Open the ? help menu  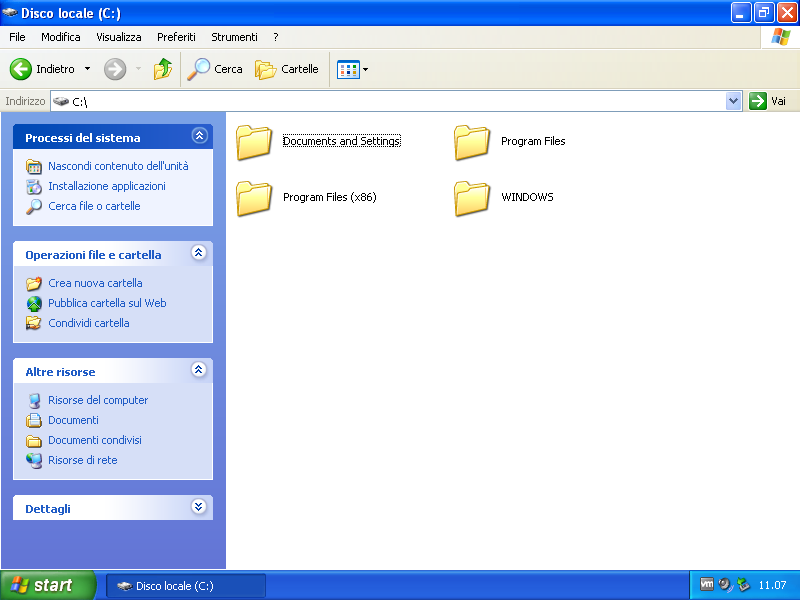click(276, 37)
